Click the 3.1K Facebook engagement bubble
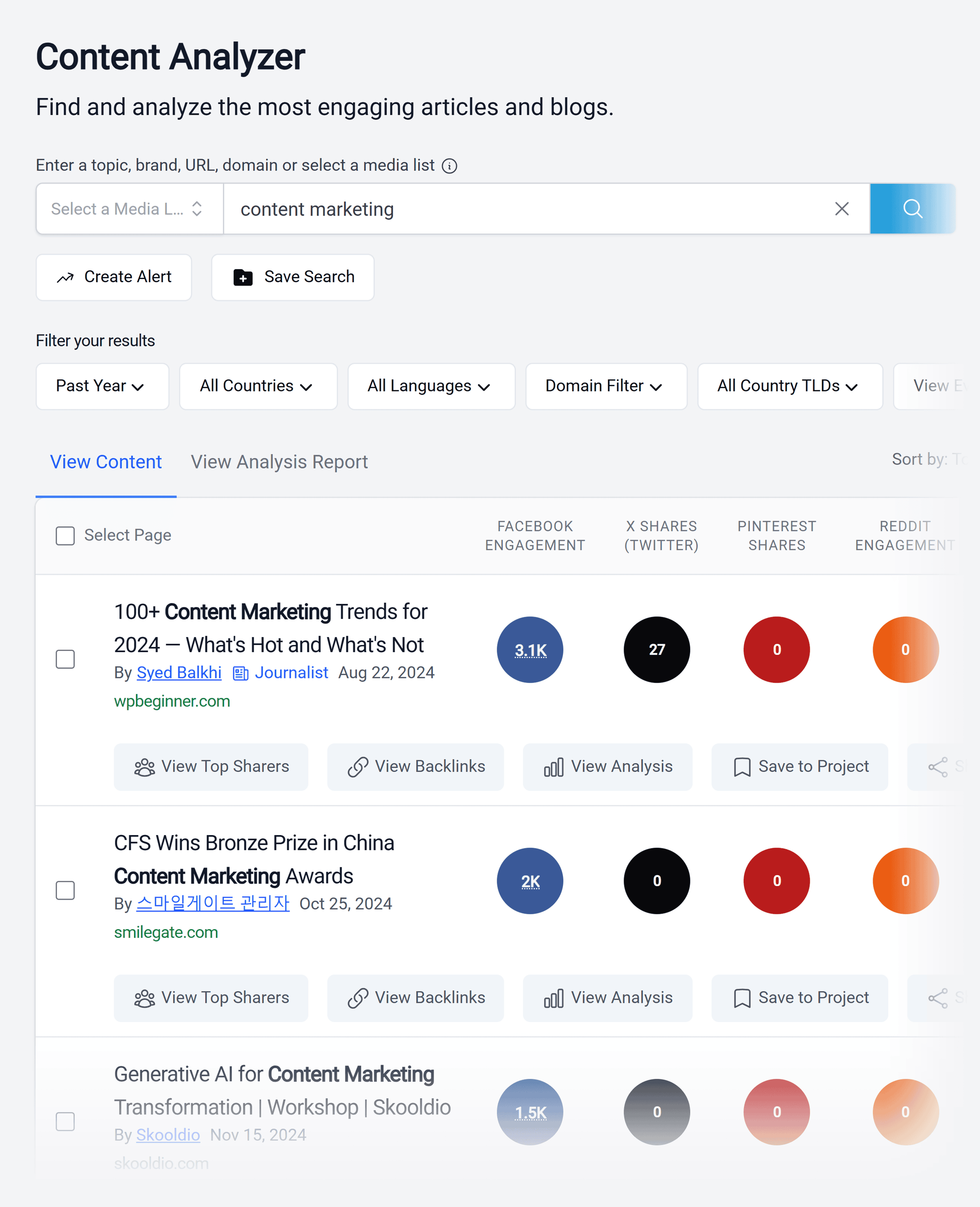Image resolution: width=980 pixels, height=1207 pixels. (530, 649)
